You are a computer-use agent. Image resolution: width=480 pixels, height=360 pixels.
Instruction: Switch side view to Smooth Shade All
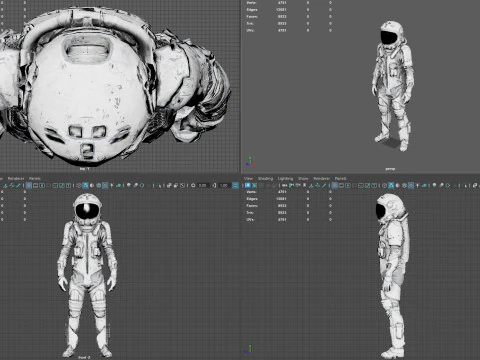(x=391, y=185)
